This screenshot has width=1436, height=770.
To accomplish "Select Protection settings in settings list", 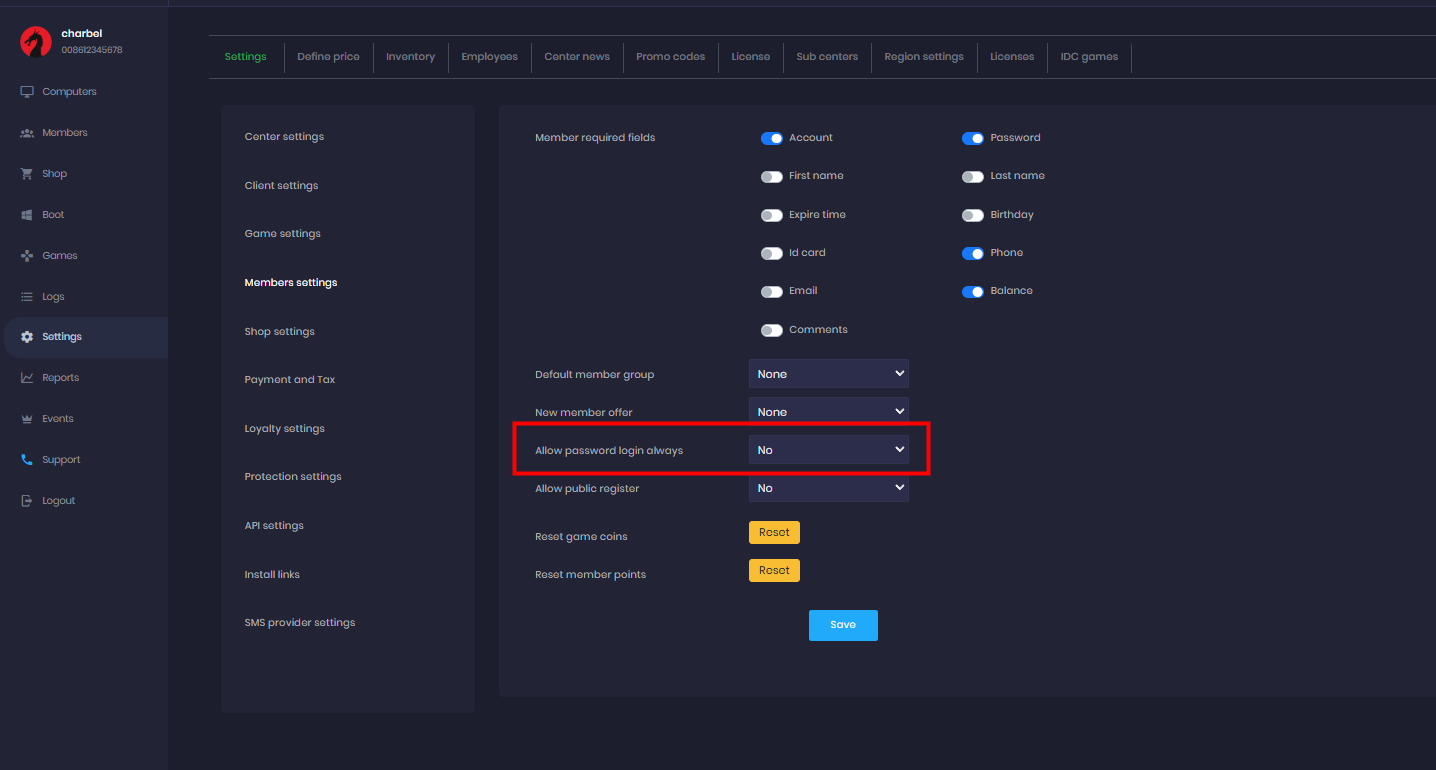I will (x=293, y=477).
